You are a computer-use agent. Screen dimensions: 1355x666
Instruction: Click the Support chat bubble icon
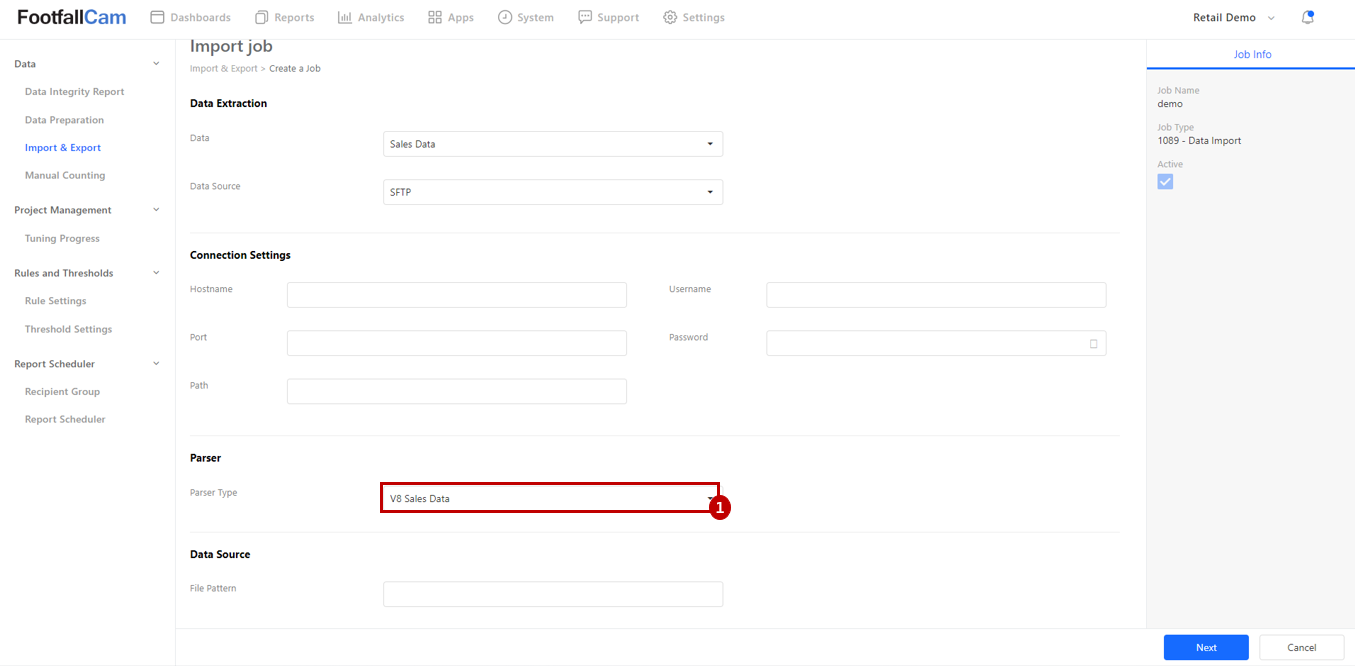click(585, 17)
